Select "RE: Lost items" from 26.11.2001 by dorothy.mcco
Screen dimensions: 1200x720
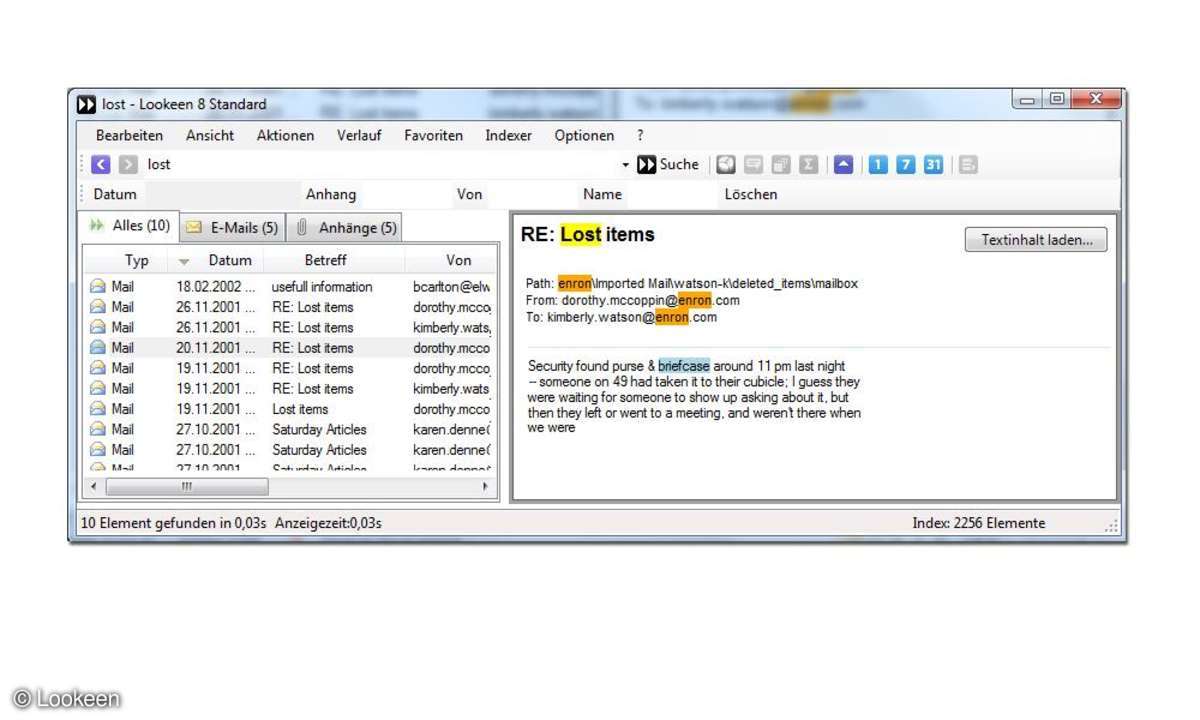313,307
